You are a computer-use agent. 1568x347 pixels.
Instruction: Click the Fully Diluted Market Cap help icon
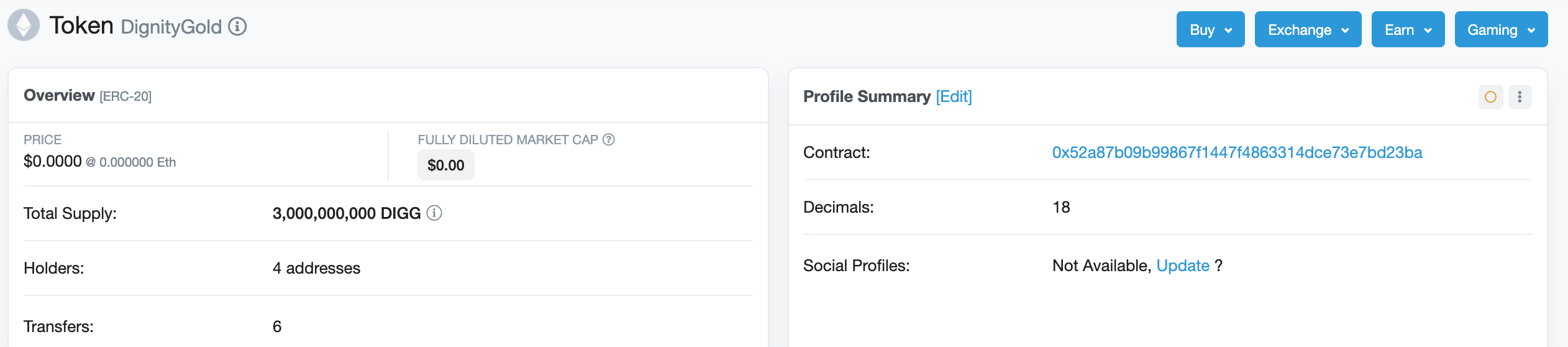tap(609, 140)
